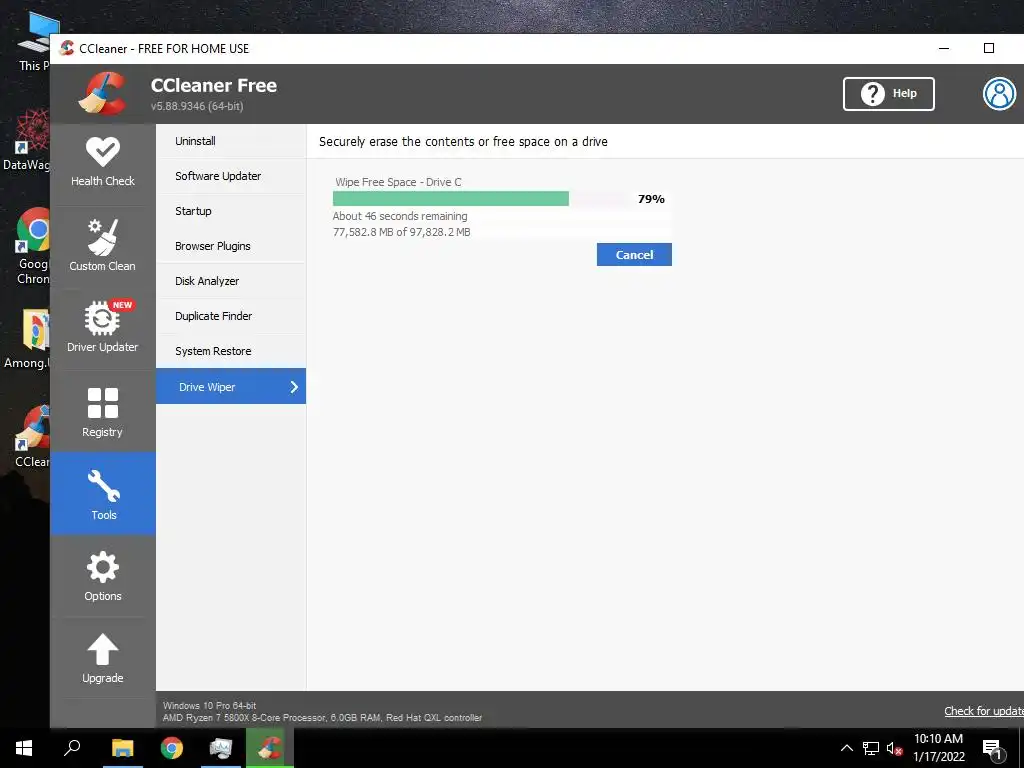Select the DataWag desktop shortcut
Screen dimensions: 1024x768
(x=27, y=140)
